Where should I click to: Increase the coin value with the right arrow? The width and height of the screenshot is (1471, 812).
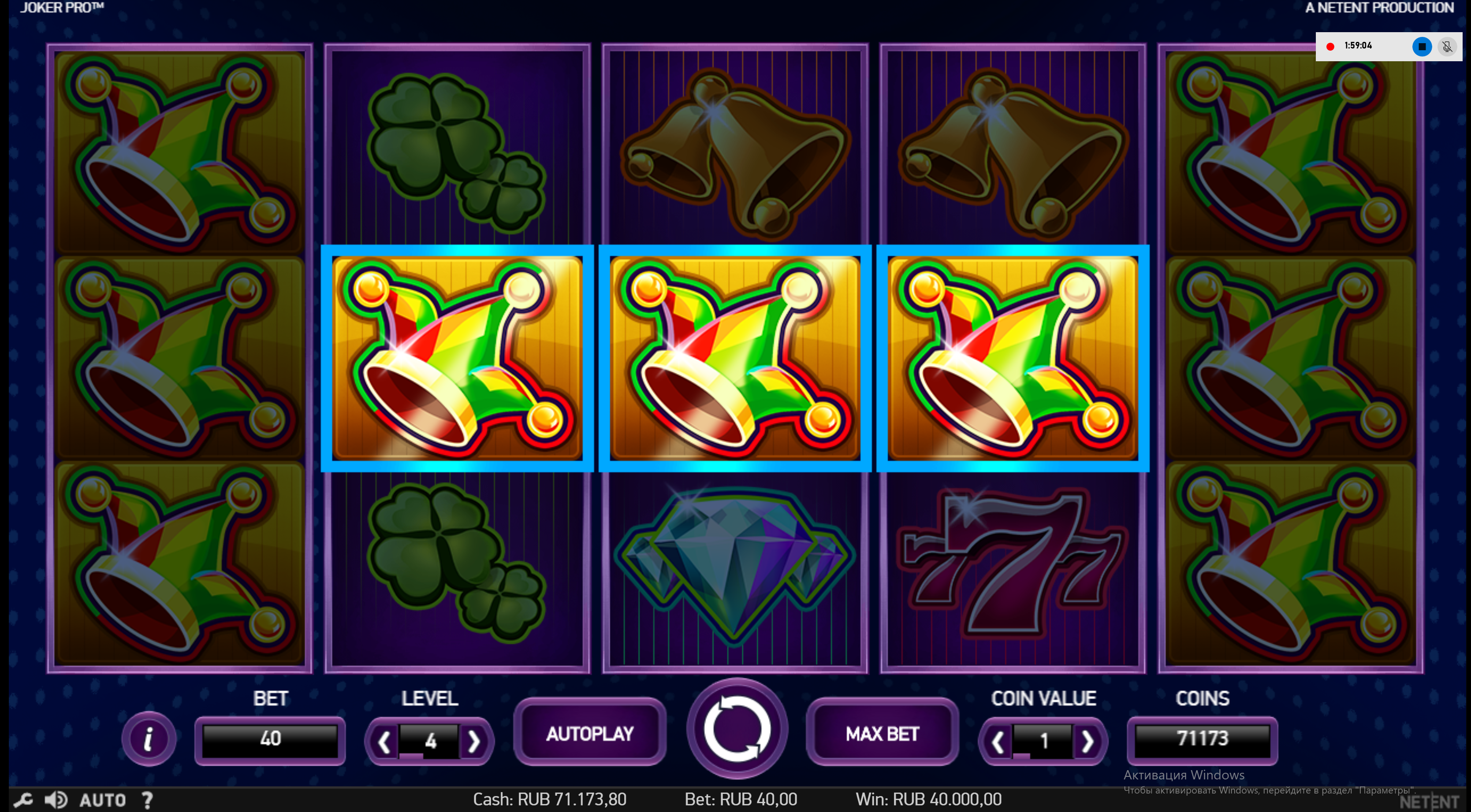point(1087,742)
